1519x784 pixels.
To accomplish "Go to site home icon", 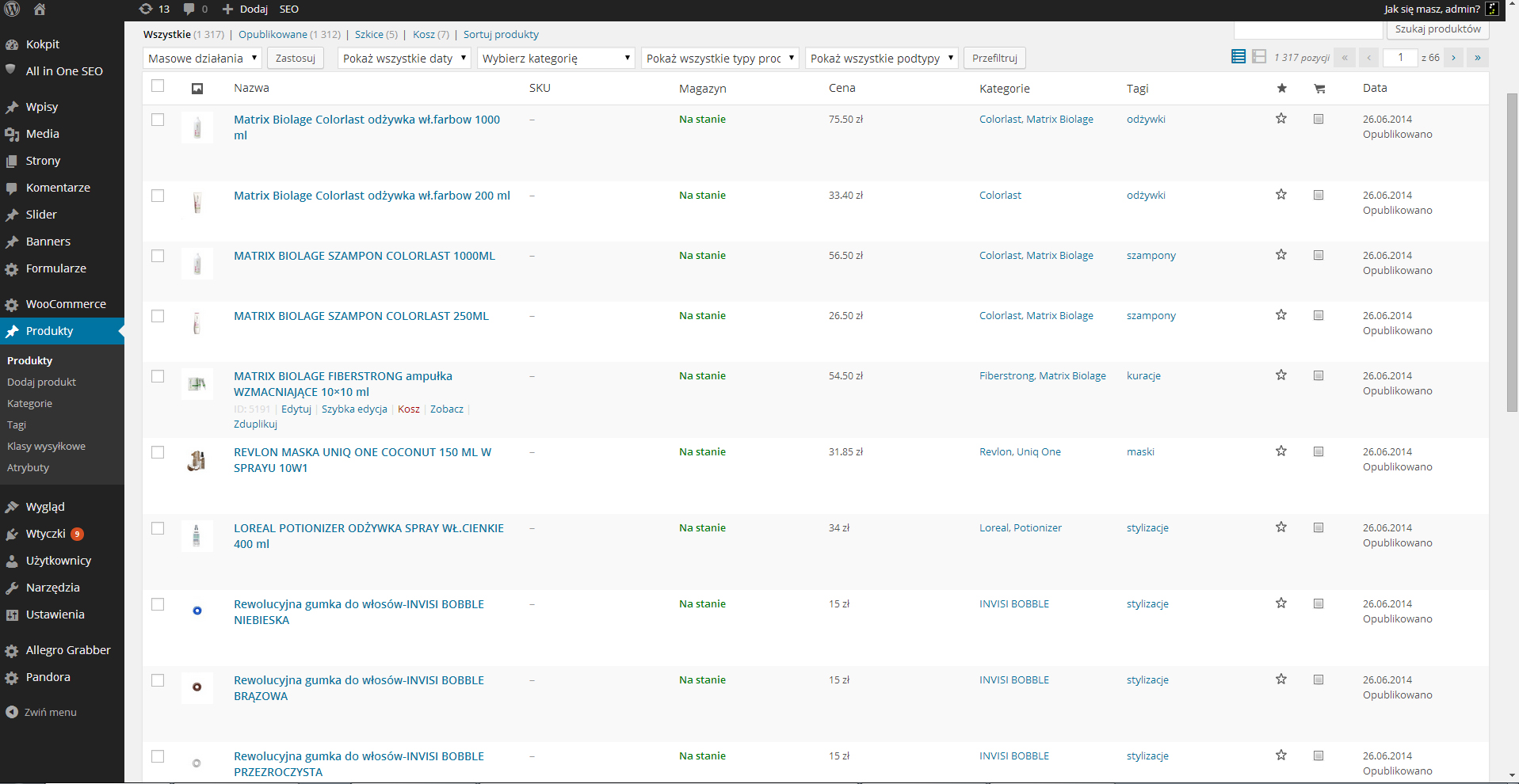I will point(39,9).
